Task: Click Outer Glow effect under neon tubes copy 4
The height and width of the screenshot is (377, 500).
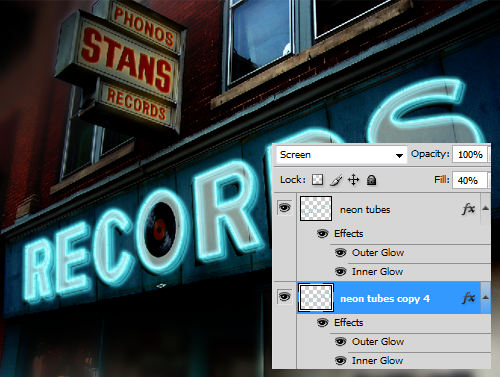Action: [378, 342]
